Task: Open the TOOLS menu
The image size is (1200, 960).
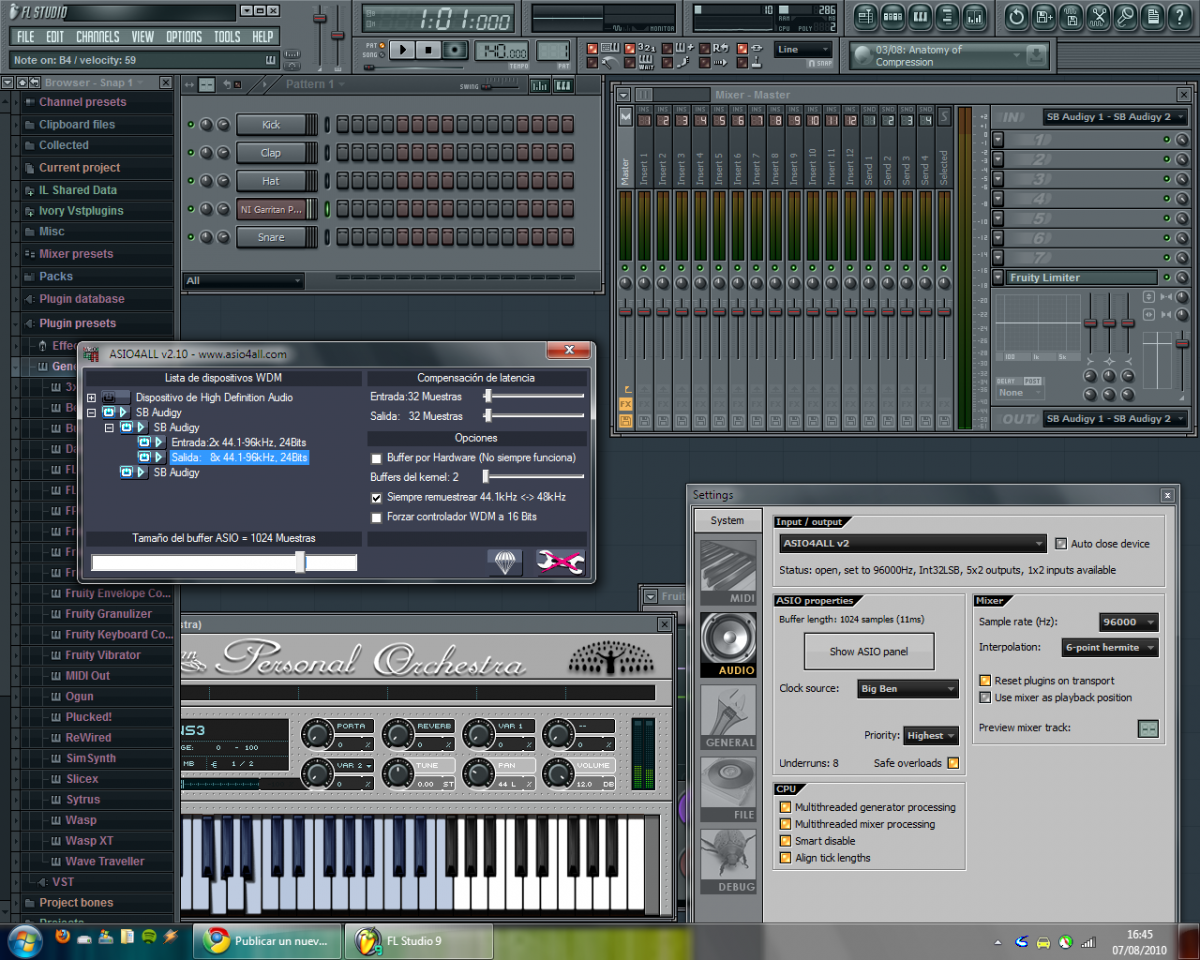Action: pos(227,37)
